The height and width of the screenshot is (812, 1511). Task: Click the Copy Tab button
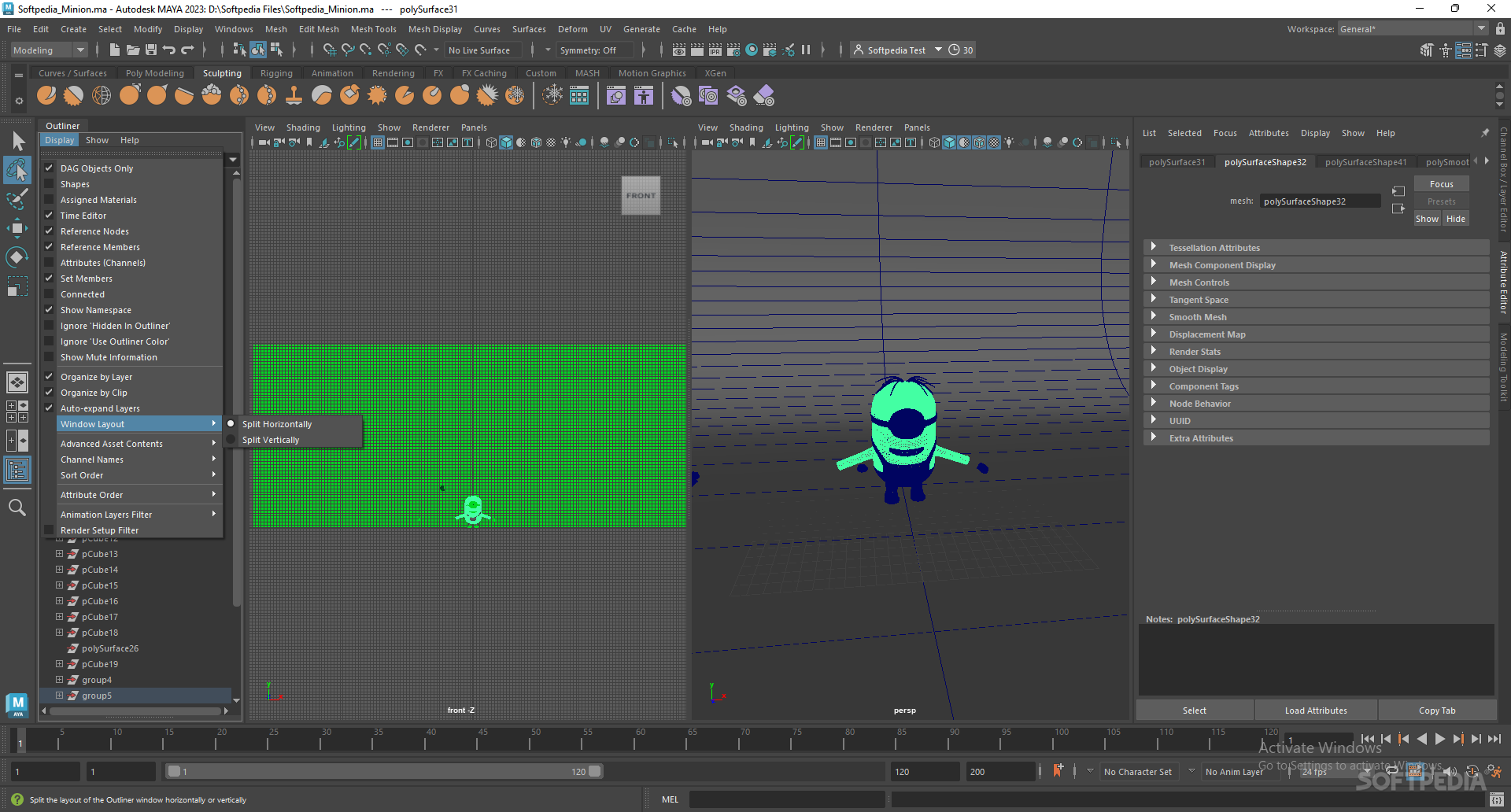pos(1437,710)
